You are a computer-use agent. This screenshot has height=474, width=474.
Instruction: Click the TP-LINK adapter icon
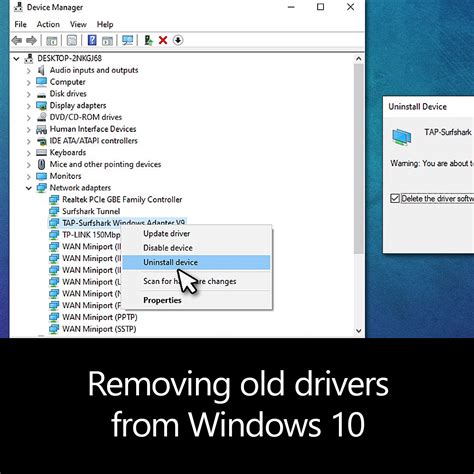[x=54, y=235]
